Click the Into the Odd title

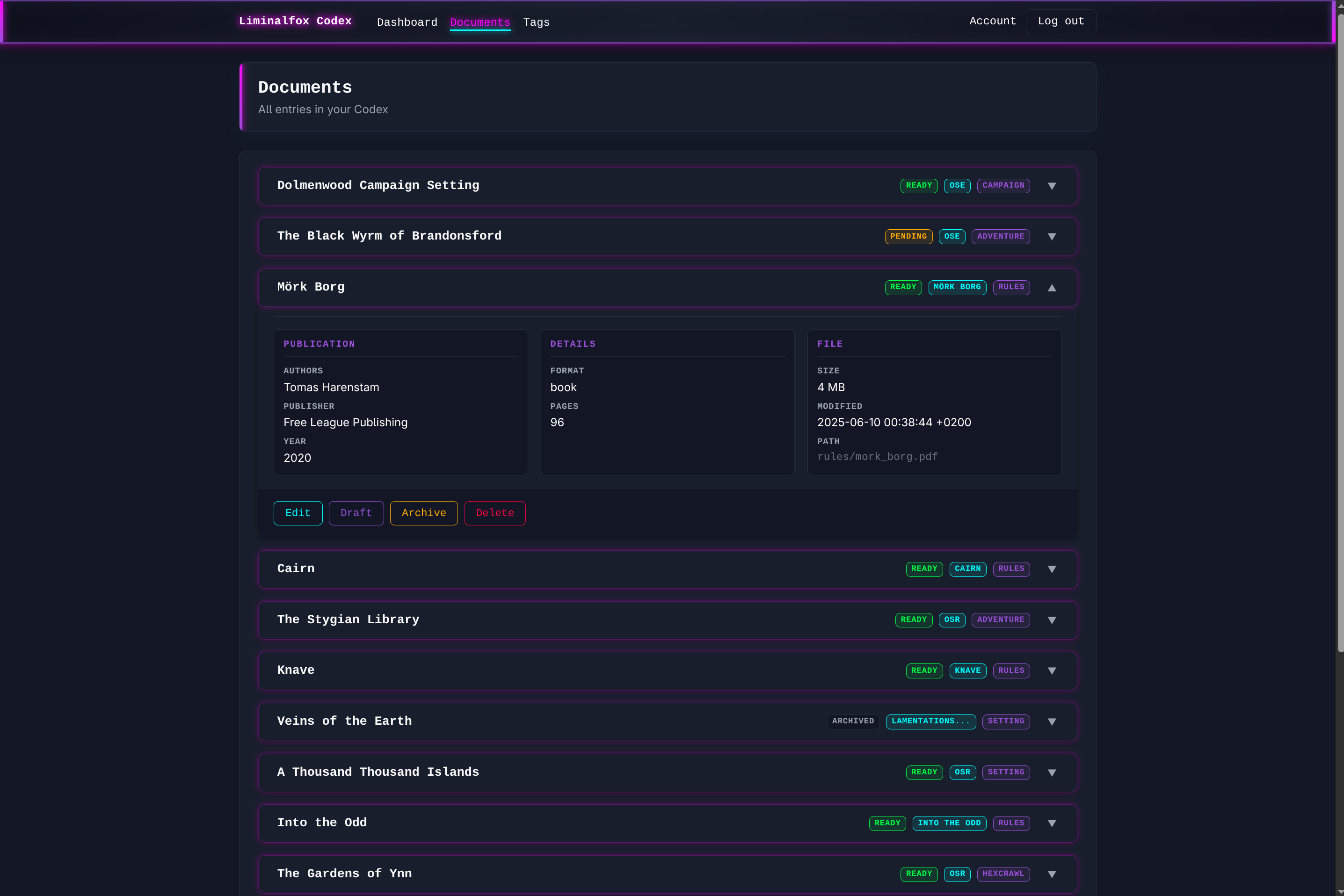point(321,823)
